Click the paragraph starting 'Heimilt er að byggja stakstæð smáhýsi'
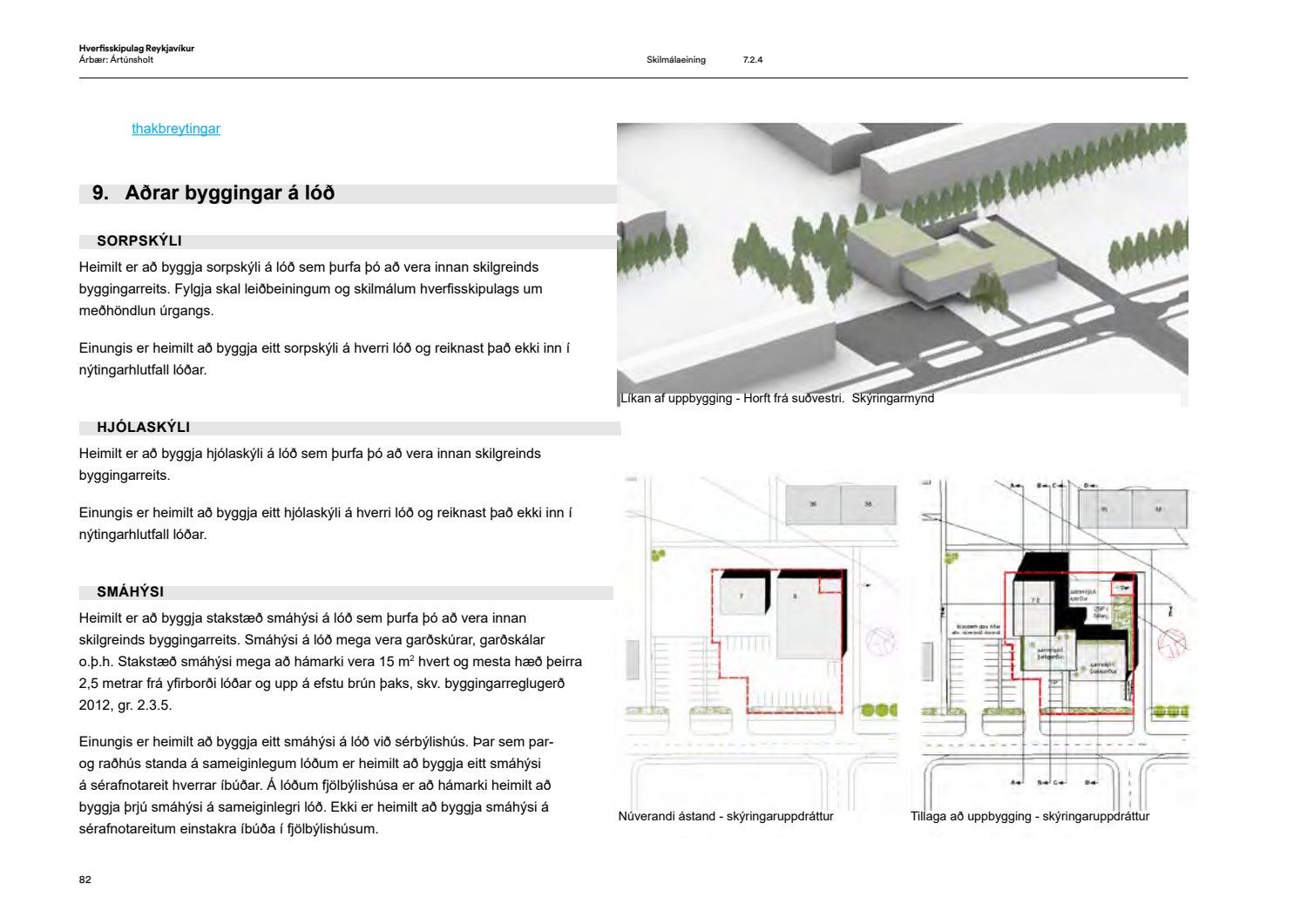The height and width of the screenshot is (924, 1307). (x=329, y=662)
